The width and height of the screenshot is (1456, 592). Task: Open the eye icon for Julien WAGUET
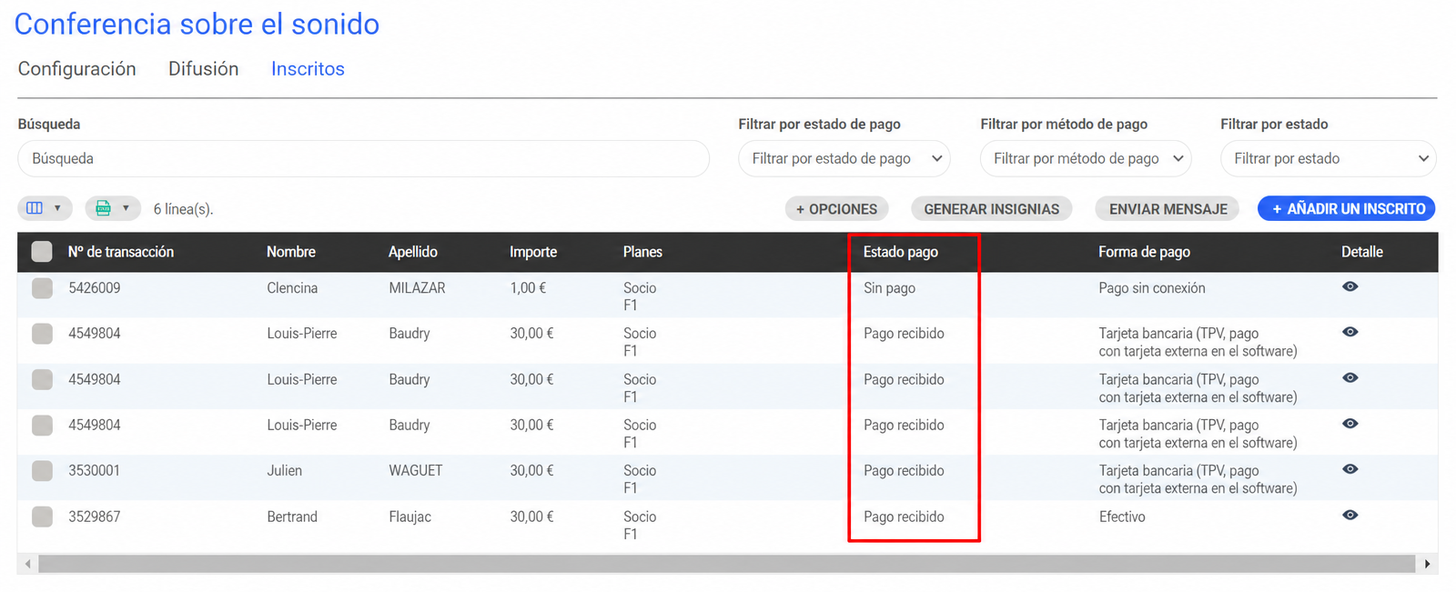point(1350,469)
